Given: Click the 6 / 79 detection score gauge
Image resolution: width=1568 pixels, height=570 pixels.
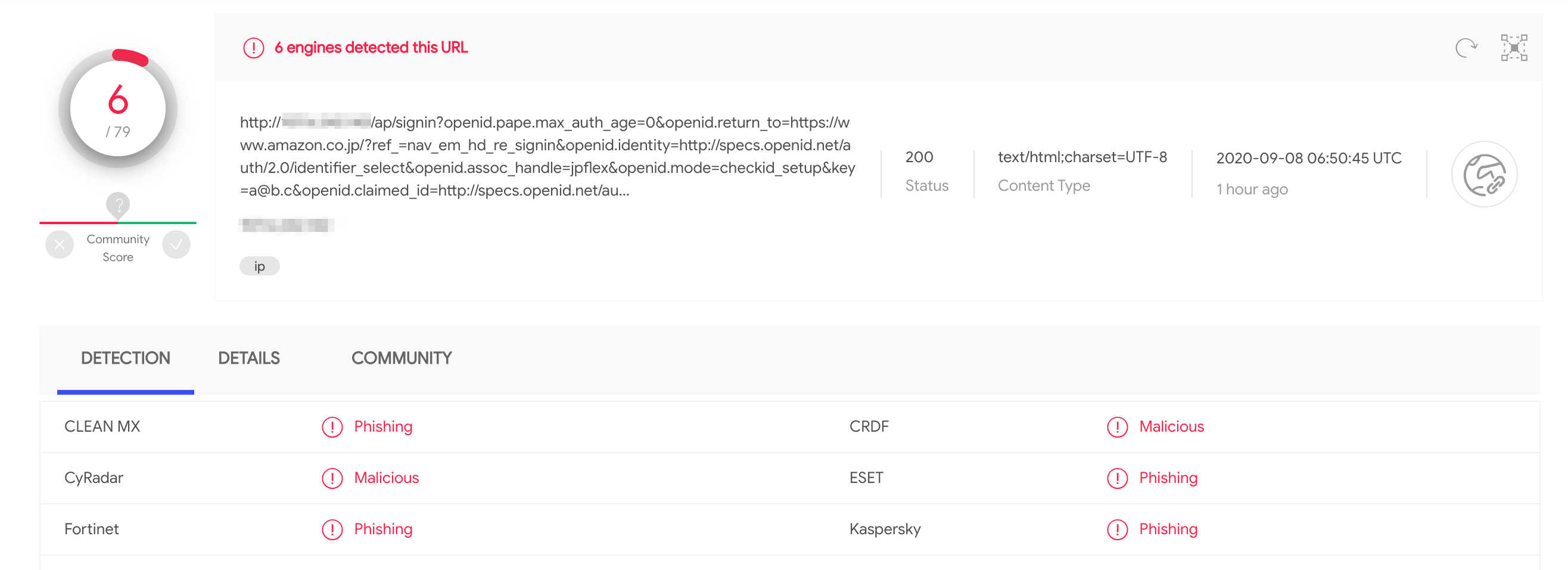Looking at the screenshot, I should (x=118, y=109).
